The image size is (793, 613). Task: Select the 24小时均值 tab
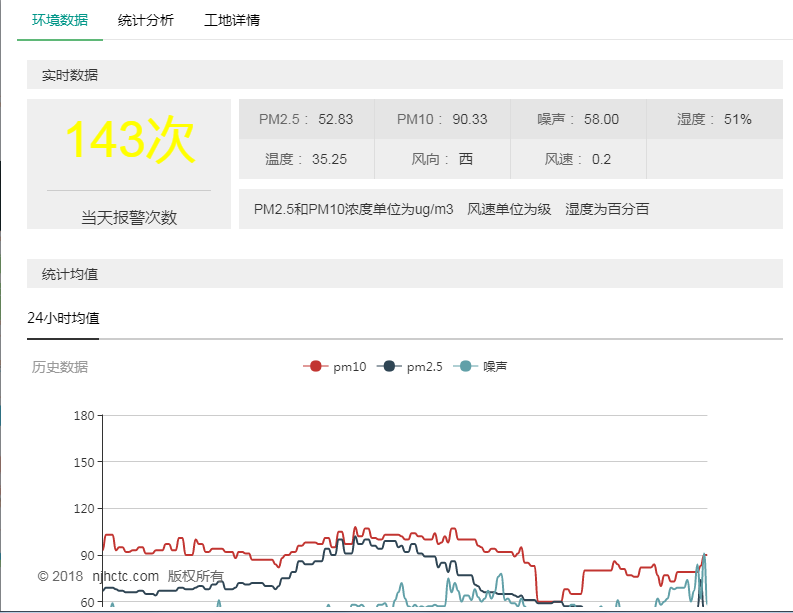[x=63, y=318]
